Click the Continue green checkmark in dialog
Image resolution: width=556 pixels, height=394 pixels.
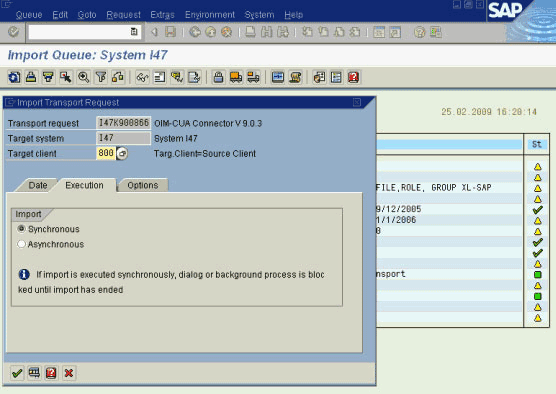[17, 373]
